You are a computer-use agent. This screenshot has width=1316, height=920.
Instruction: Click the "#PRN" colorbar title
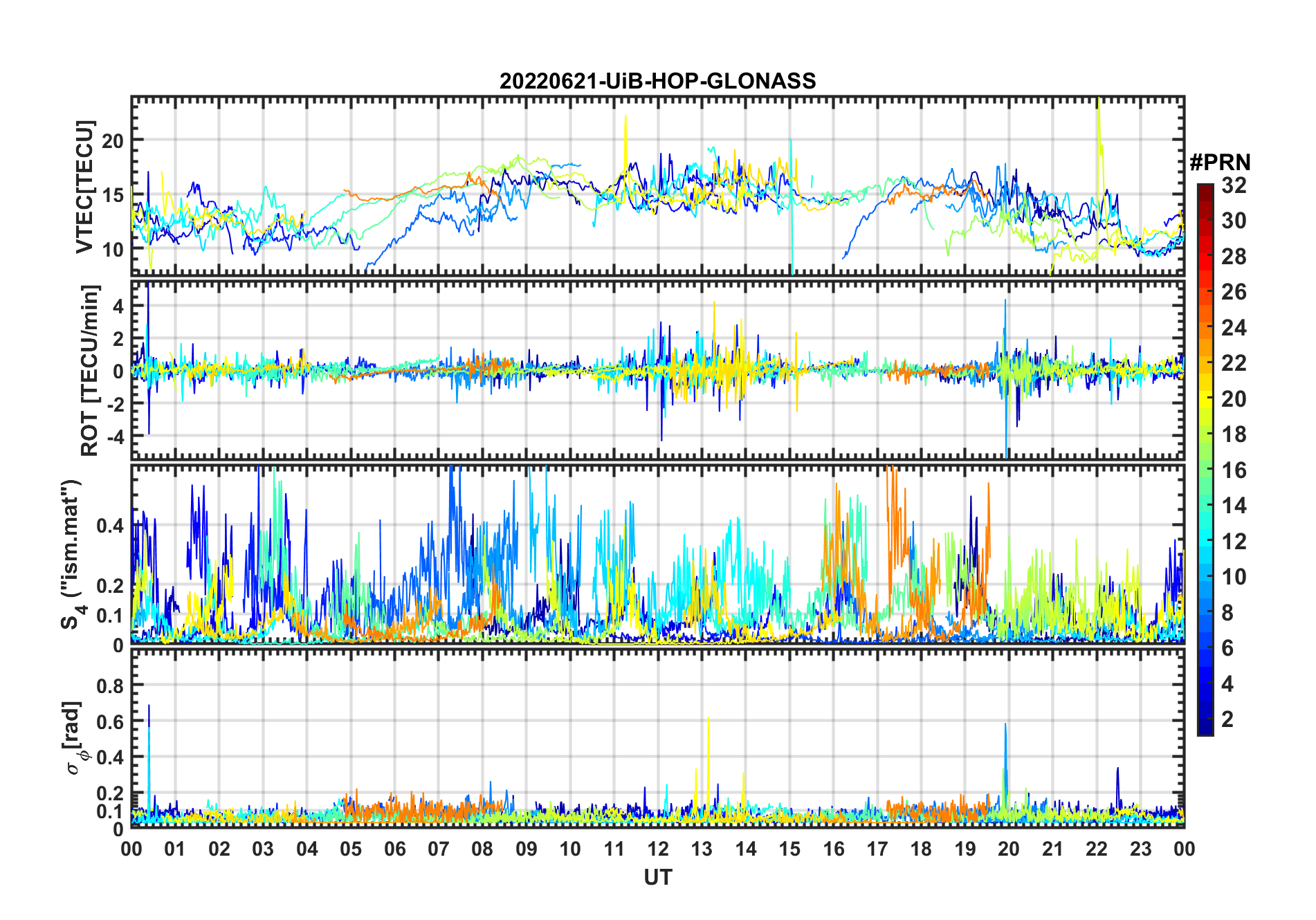coord(1221,163)
